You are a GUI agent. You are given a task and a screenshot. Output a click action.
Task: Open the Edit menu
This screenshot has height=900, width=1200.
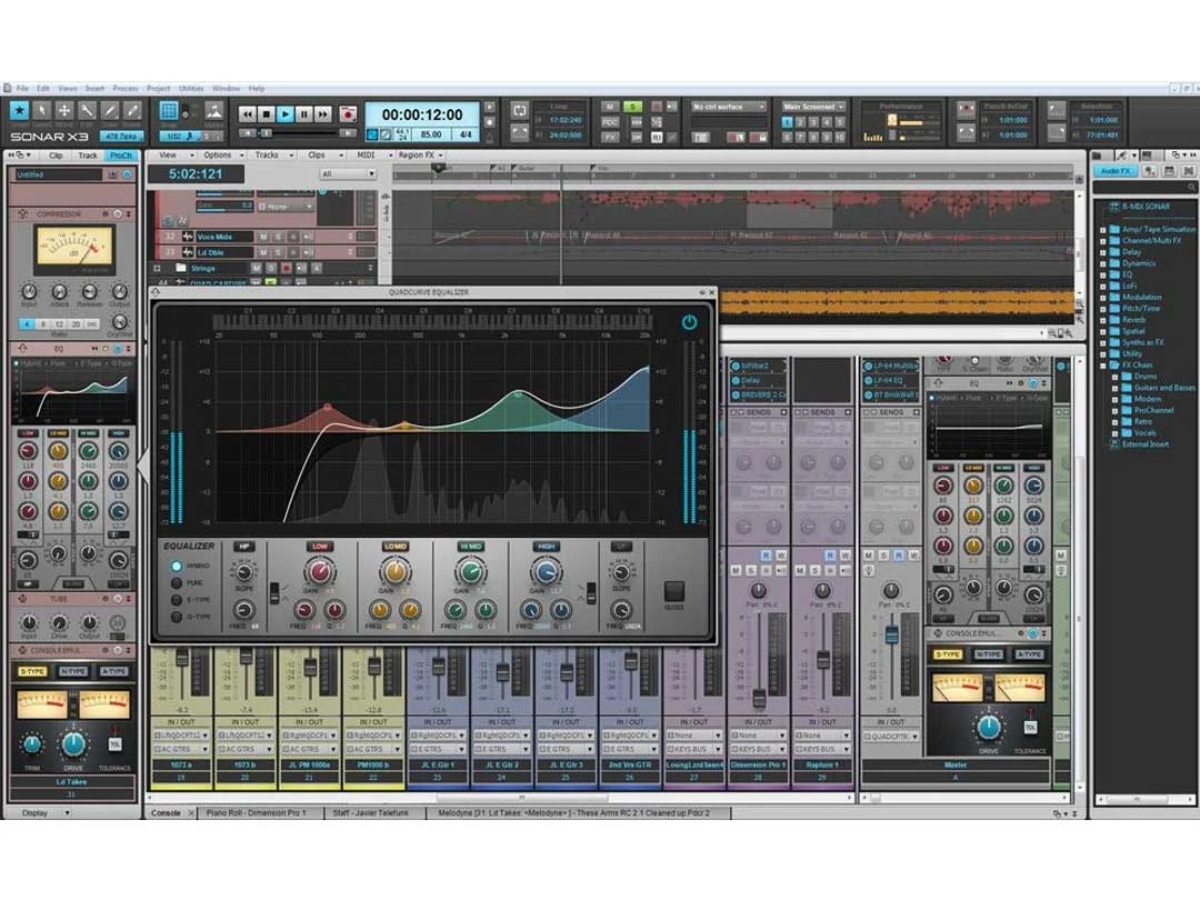click(43, 88)
